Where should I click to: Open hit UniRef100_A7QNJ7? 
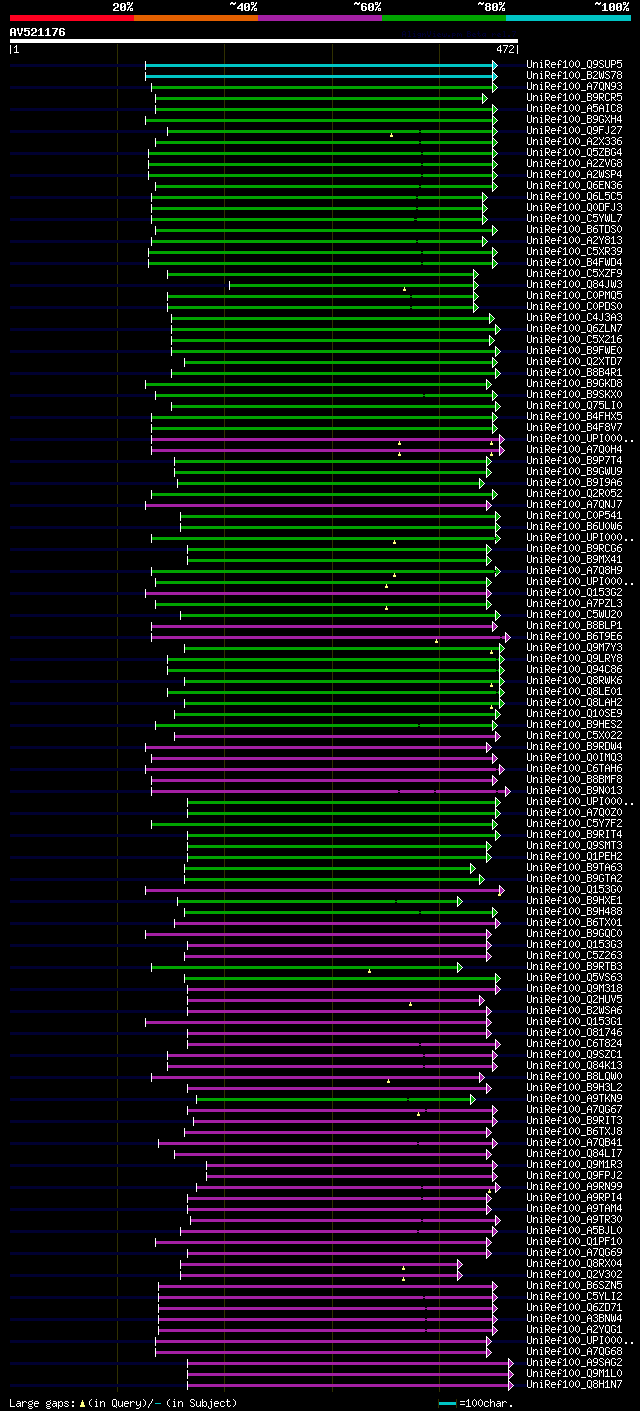click(574, 505)
